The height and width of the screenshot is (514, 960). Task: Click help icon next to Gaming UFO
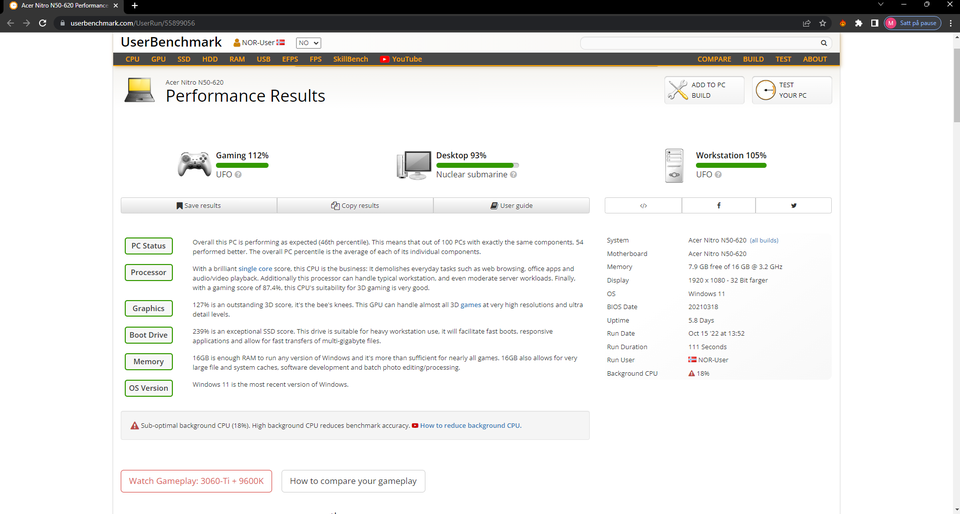(238, 174)
